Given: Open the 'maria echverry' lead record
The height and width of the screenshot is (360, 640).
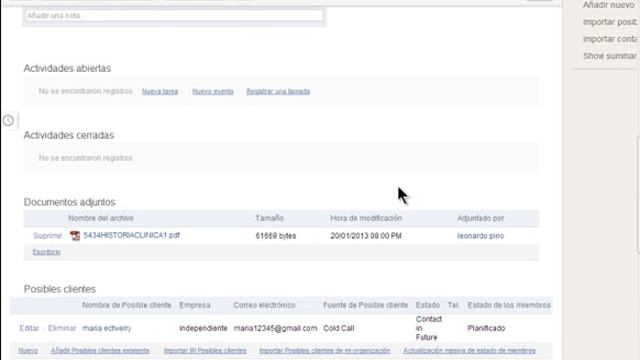Looking at the screenshot, I should pos(107,328).
